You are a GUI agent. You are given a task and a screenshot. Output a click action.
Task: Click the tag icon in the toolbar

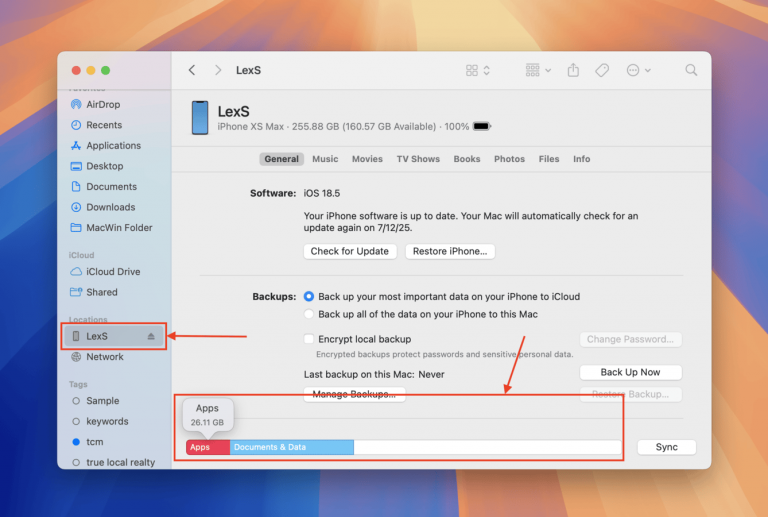tap(602, 70)
